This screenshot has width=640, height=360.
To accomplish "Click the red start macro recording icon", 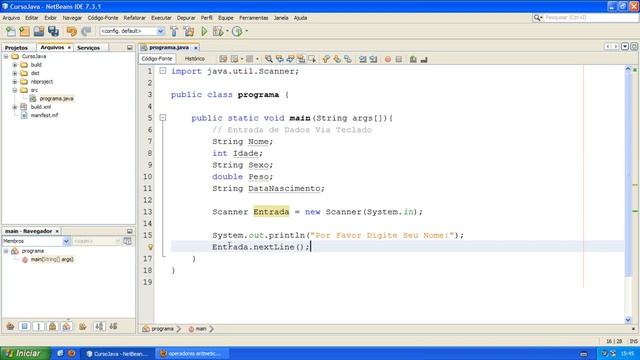I will click(388, 59).
